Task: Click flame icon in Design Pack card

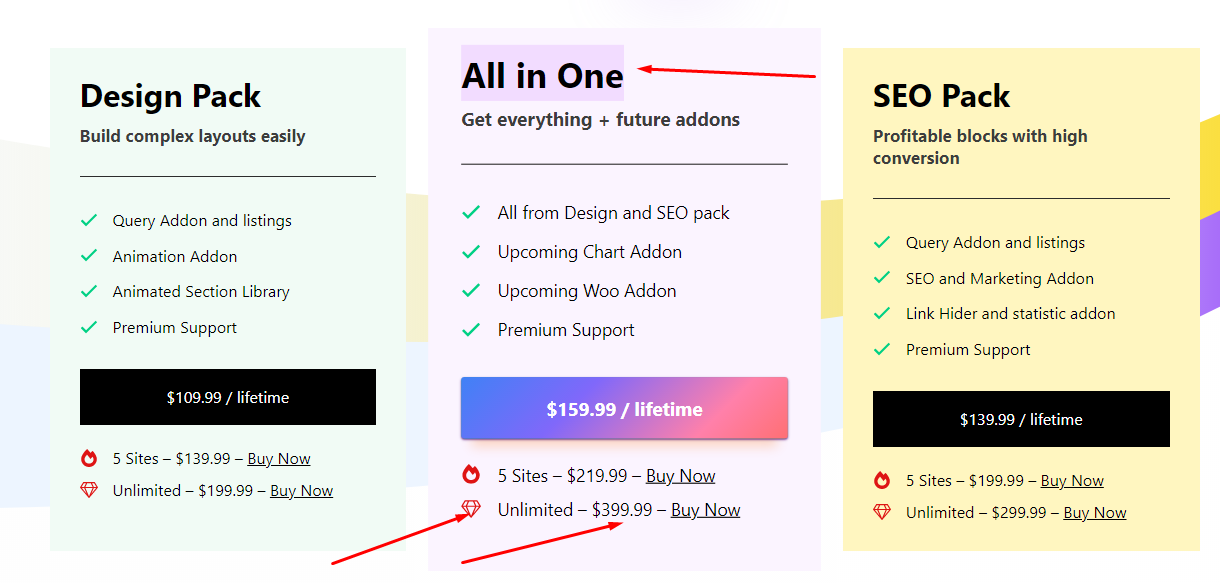Action: (x=89, y=459)
